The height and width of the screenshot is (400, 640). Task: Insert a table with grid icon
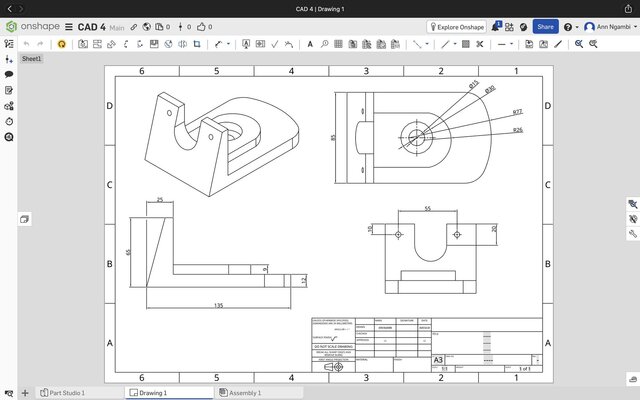[x=338, y=44]
